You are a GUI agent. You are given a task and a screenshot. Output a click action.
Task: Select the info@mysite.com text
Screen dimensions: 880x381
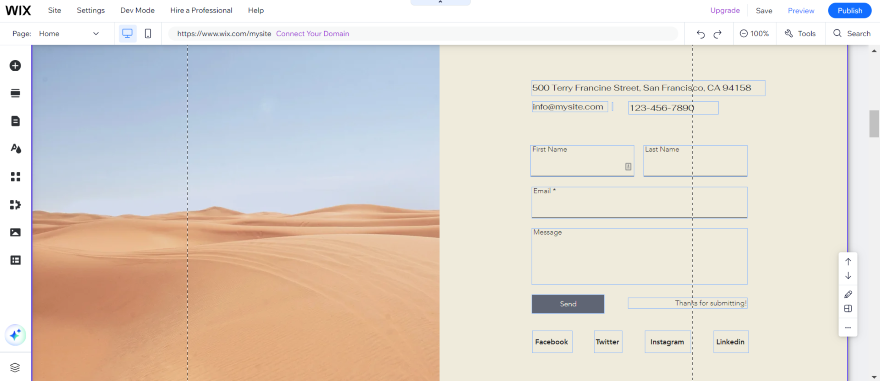(x=570, y=107)
